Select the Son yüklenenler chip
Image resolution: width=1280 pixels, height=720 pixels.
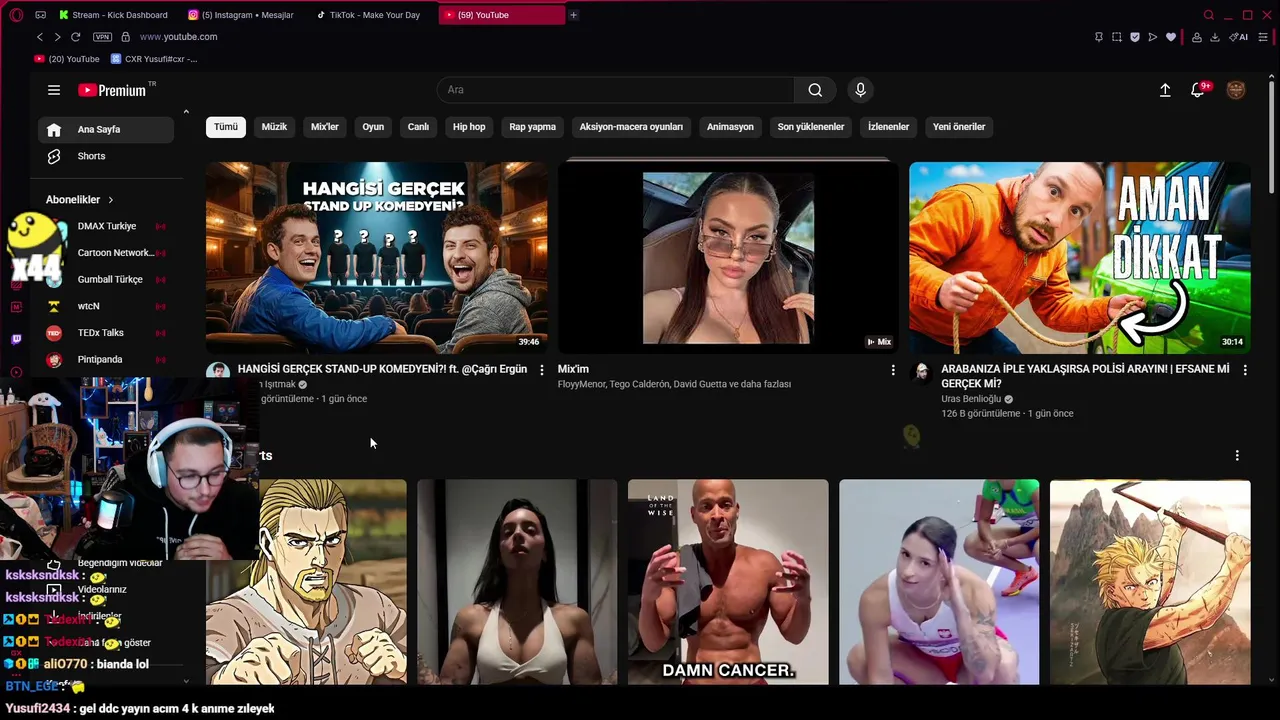[x=811, y=127]
